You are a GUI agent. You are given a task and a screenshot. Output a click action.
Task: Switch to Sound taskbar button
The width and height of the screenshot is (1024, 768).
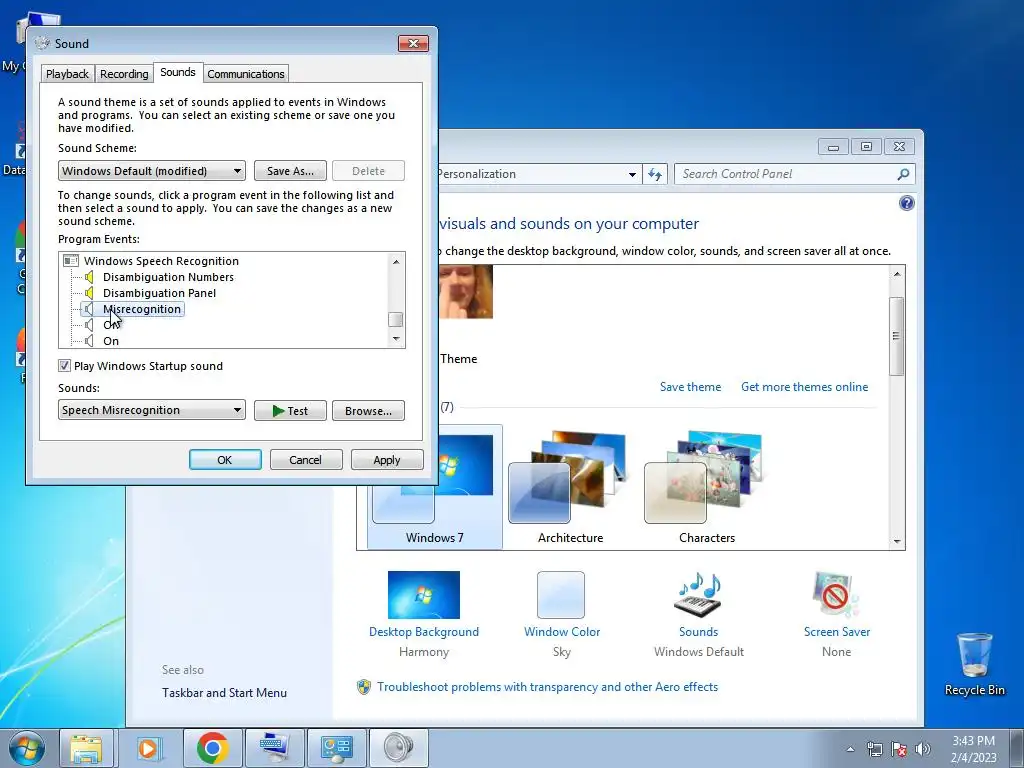tap(399, 748)
